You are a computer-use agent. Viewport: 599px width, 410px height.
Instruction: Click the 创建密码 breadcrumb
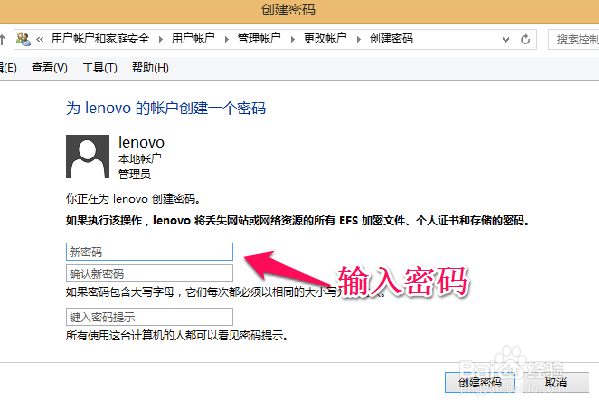click(391, 38)
